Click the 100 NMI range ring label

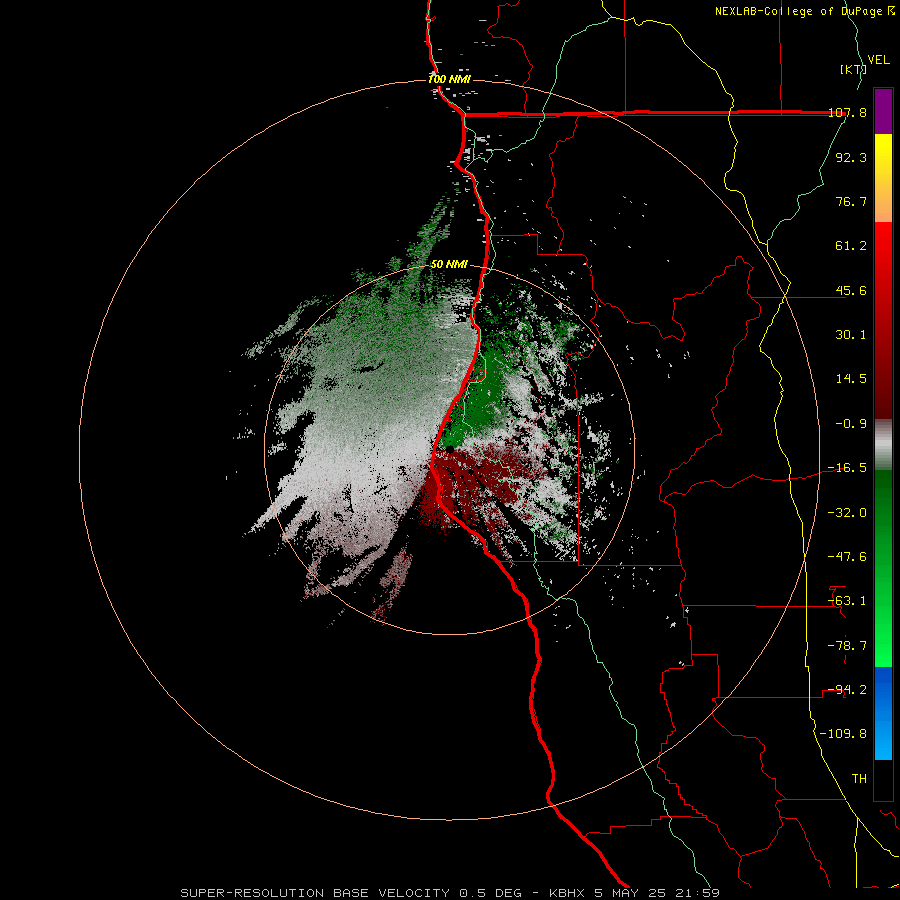[449, 79]
